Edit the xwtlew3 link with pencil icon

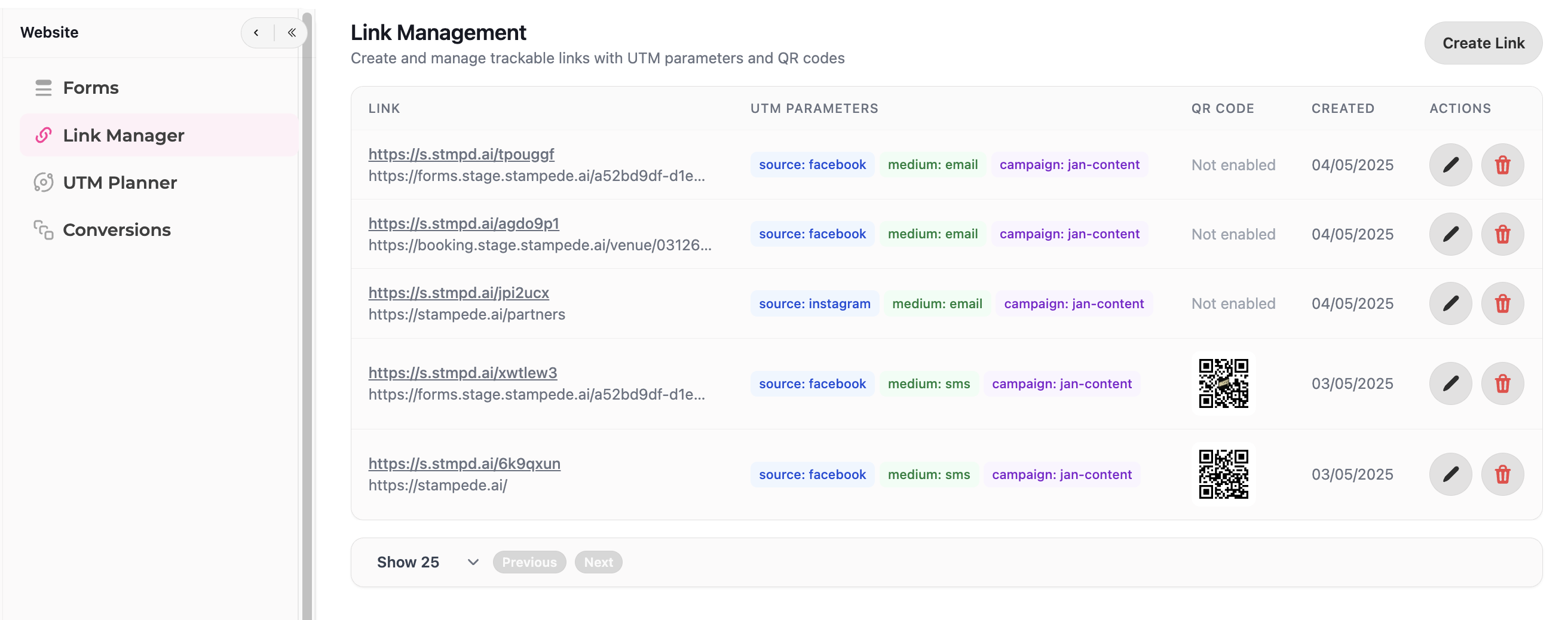pyautogui.click(x=1450, y=384)
